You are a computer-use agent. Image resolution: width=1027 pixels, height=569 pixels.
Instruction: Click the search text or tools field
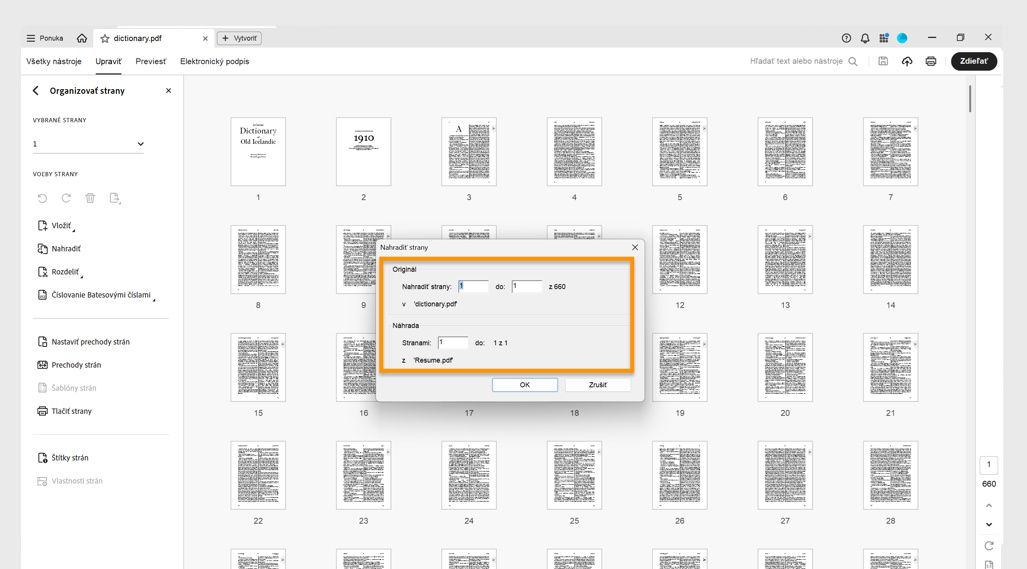(803, 61)
